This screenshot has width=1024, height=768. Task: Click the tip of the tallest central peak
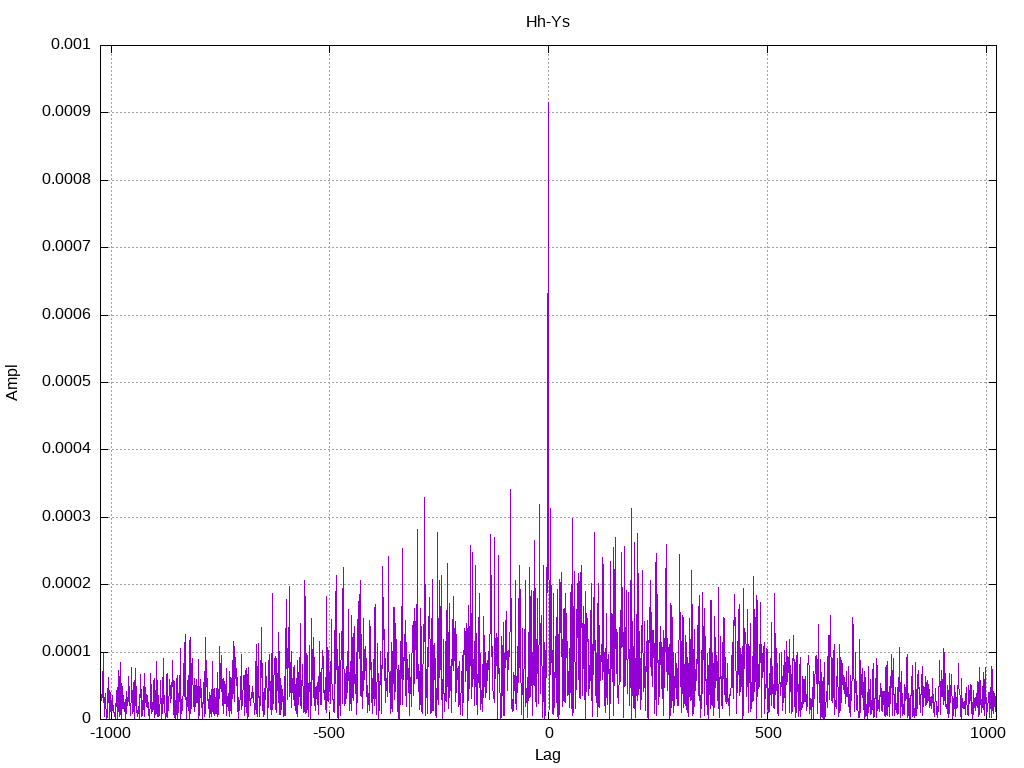coord(548,103)
